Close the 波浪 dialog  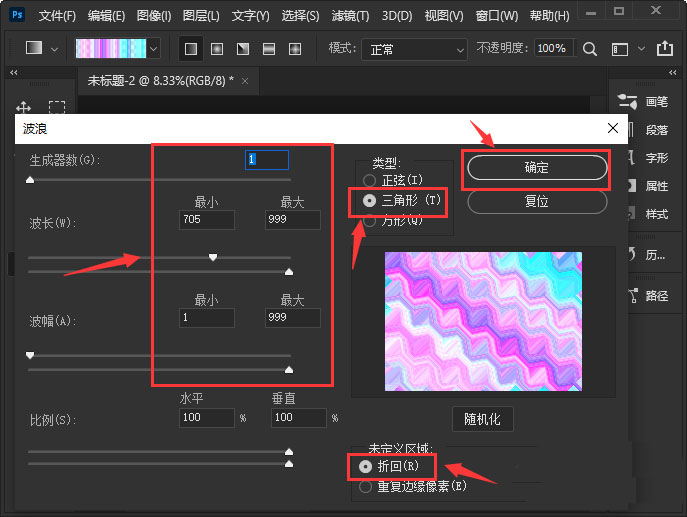(x=613, y=128)
